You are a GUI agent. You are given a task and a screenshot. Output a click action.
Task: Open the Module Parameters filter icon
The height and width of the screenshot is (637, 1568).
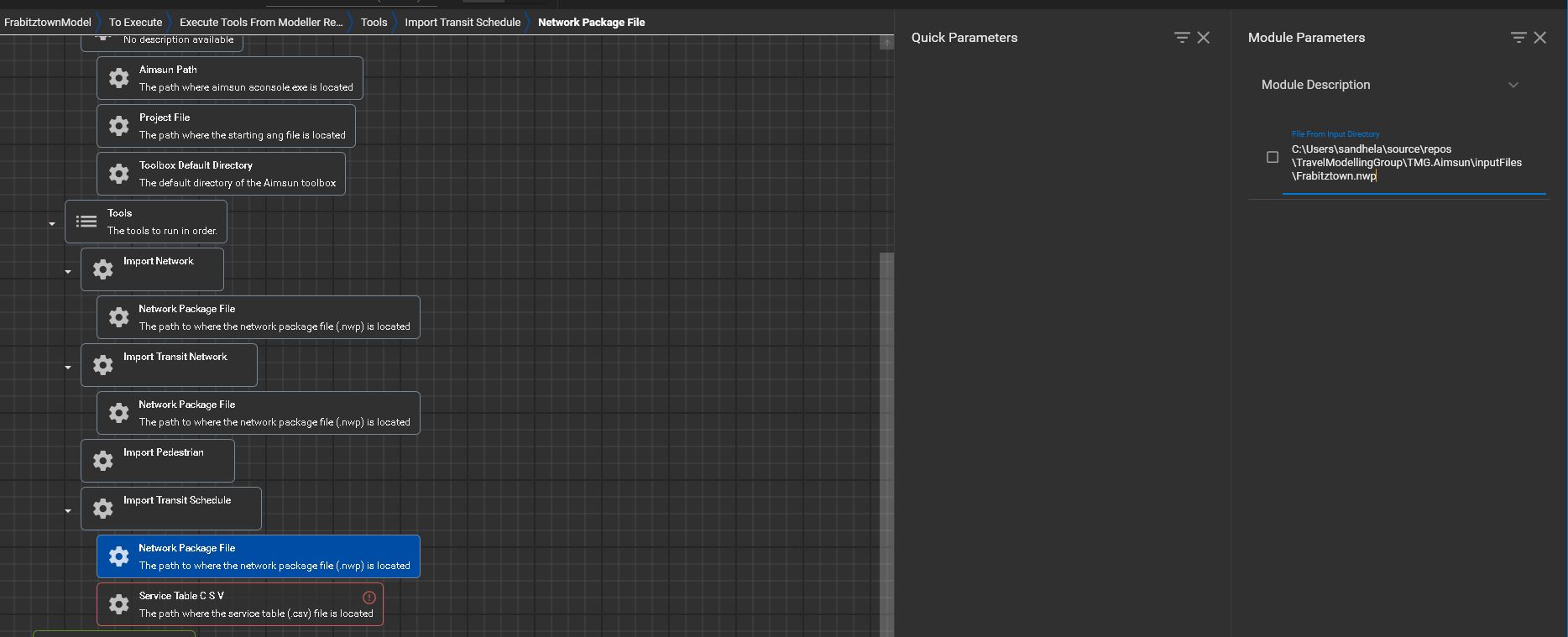1518,38
